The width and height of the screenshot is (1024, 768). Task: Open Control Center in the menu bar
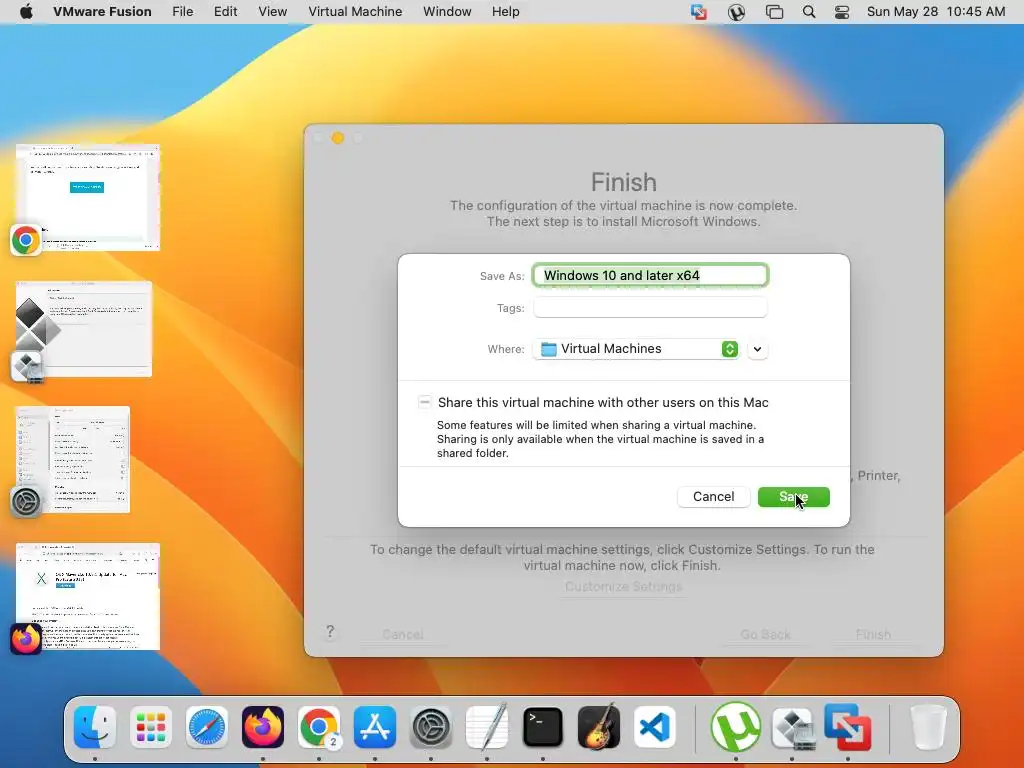[x=842, y=12]
